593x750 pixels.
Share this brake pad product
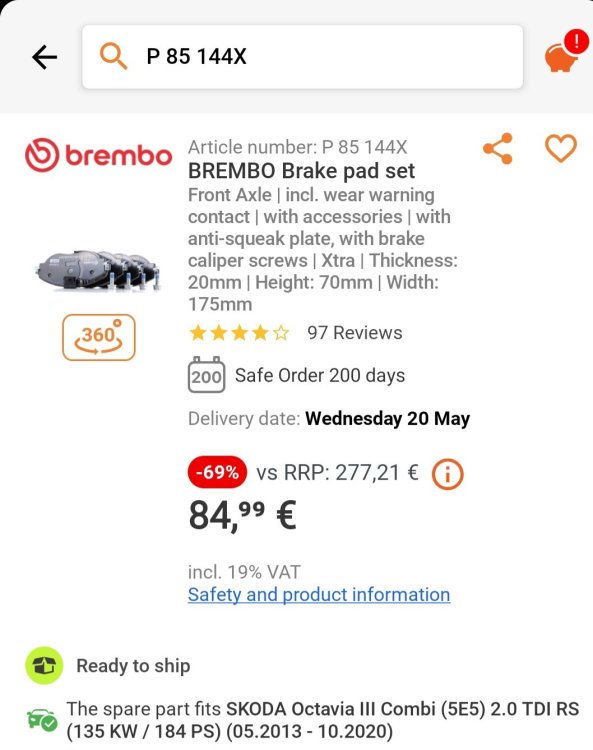(x=498, y=149)
